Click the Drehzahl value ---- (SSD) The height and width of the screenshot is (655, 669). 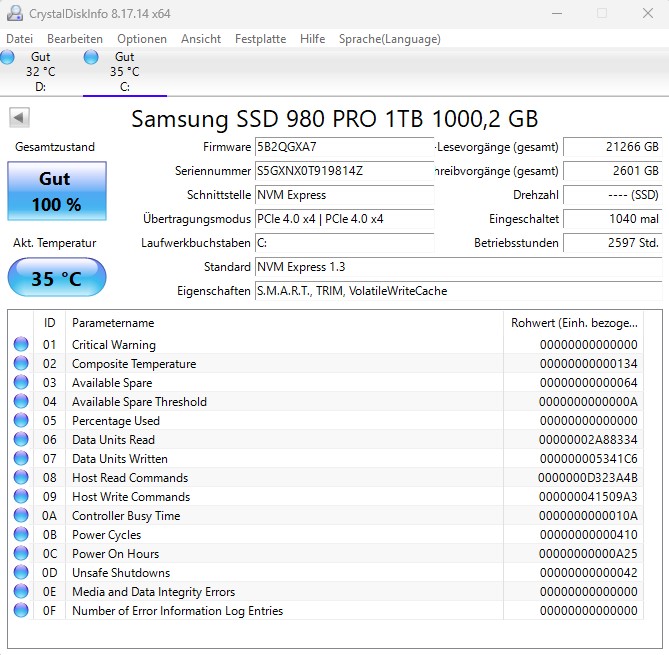(x=613, y=195)
